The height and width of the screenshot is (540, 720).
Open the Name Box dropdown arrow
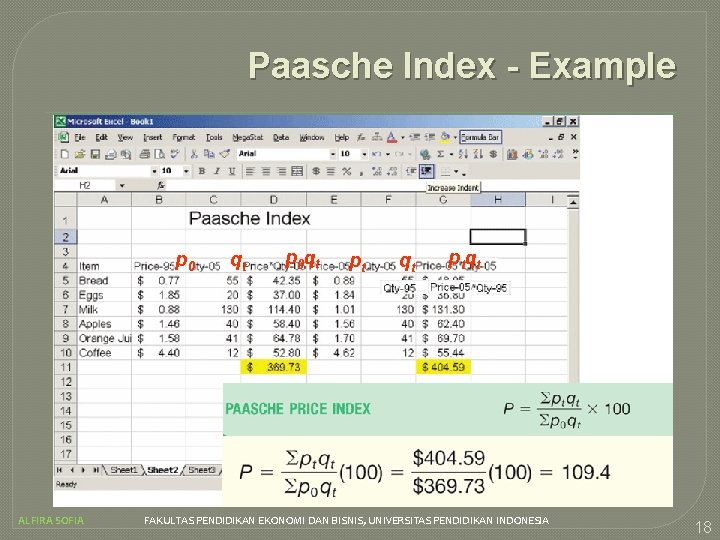click(x=122, y=186)
